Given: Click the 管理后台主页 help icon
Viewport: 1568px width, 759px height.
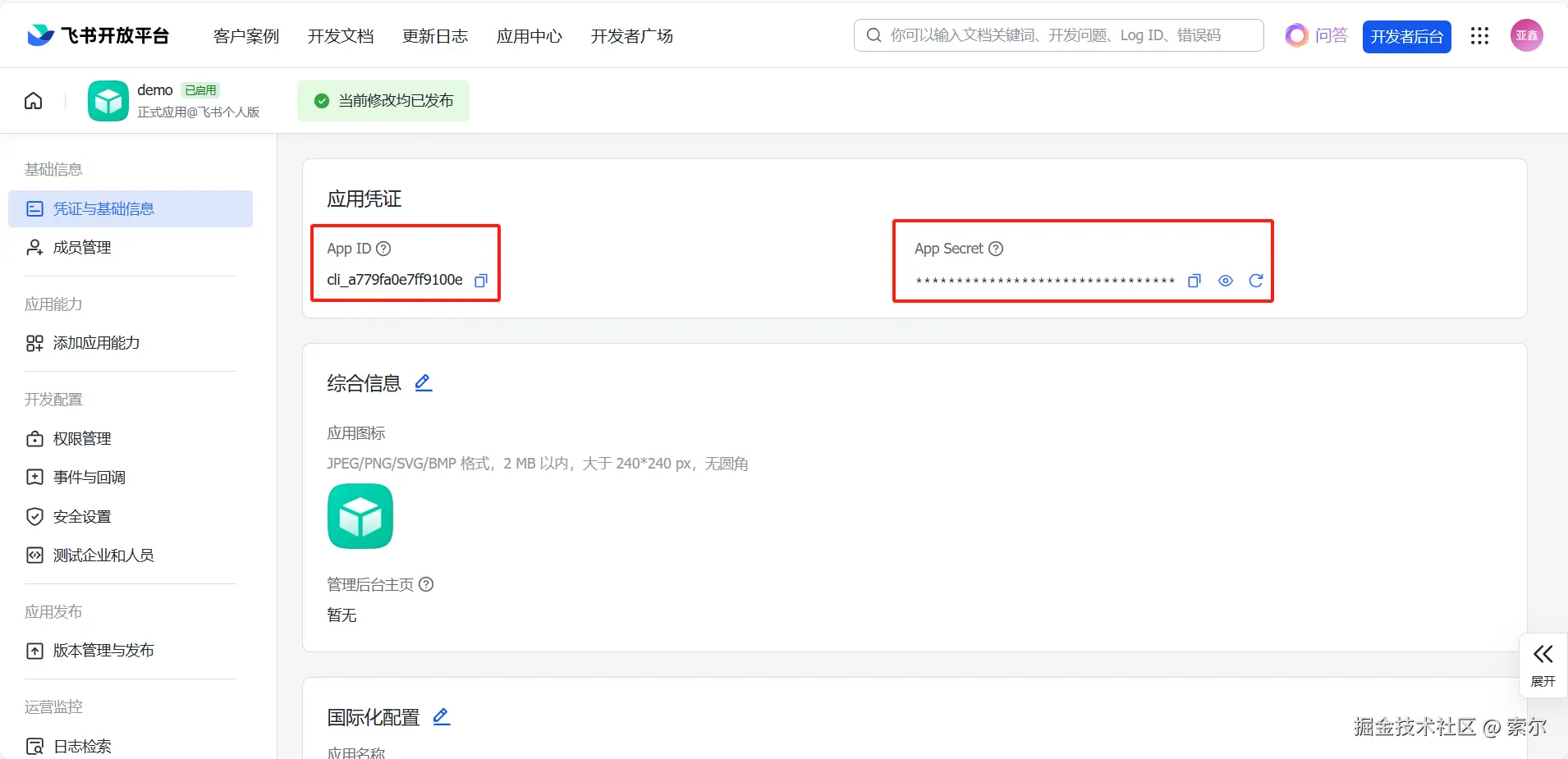Looking at the screenshot, I should point(426,584).
